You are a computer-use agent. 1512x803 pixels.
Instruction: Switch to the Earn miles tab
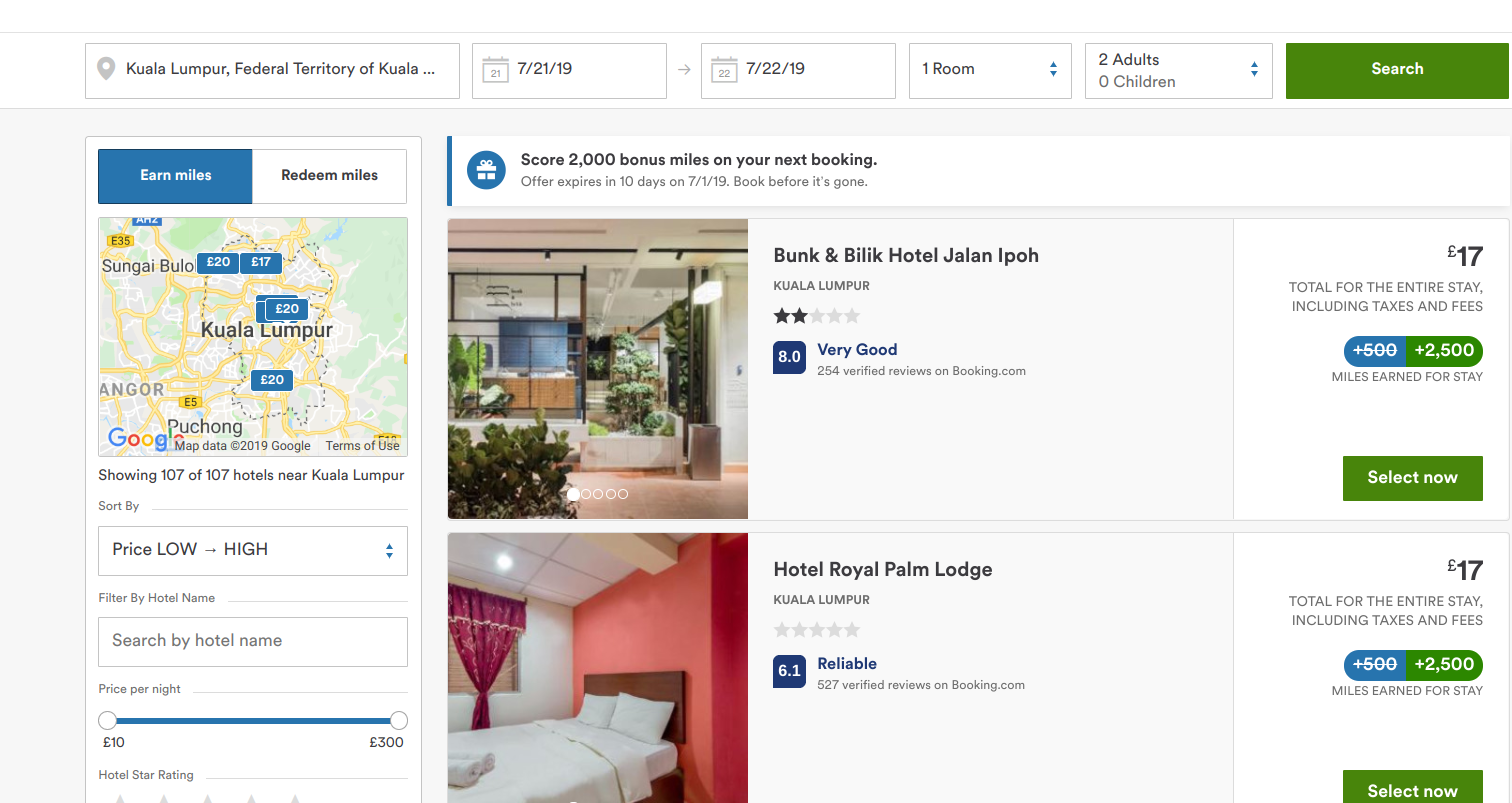[175, 176]
